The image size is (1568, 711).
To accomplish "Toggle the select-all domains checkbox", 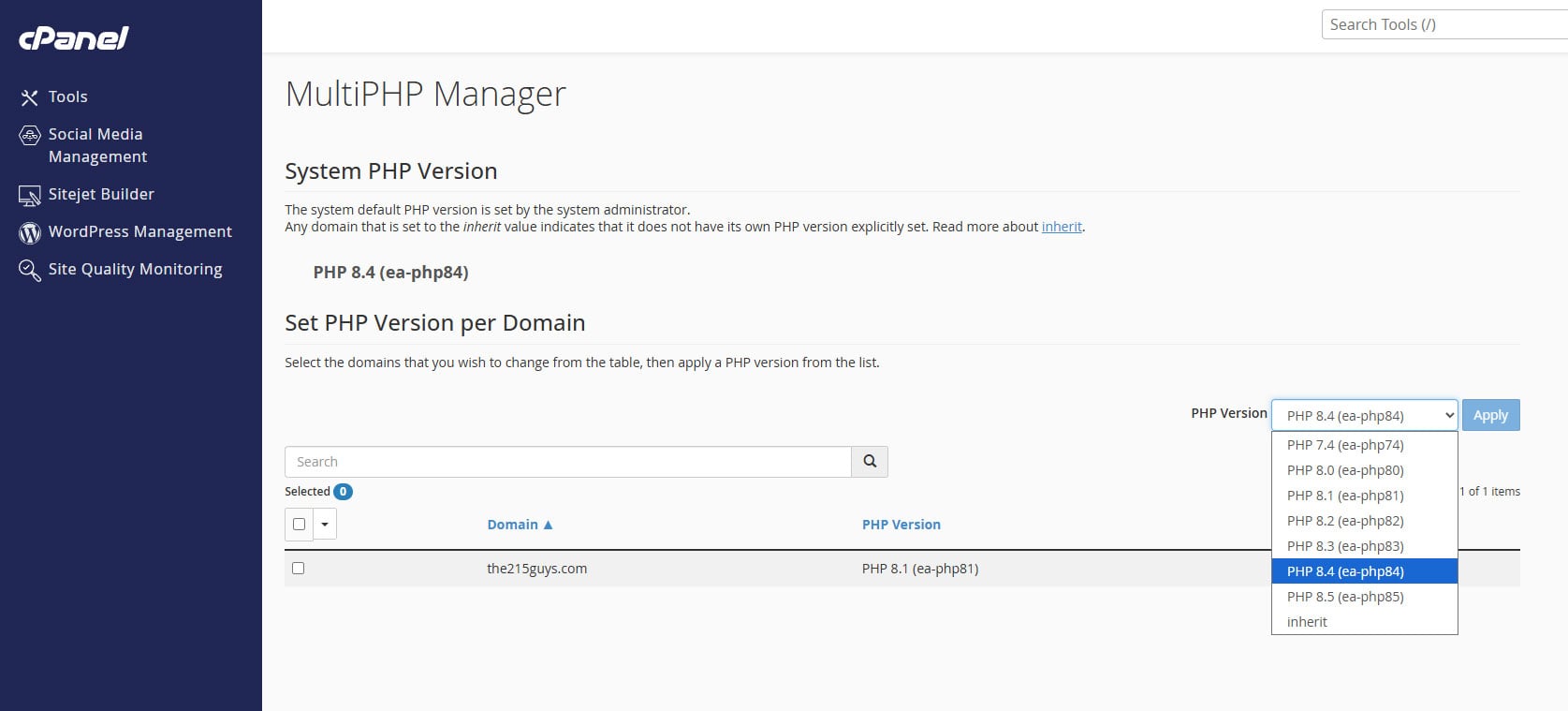I will click(299, 525).
